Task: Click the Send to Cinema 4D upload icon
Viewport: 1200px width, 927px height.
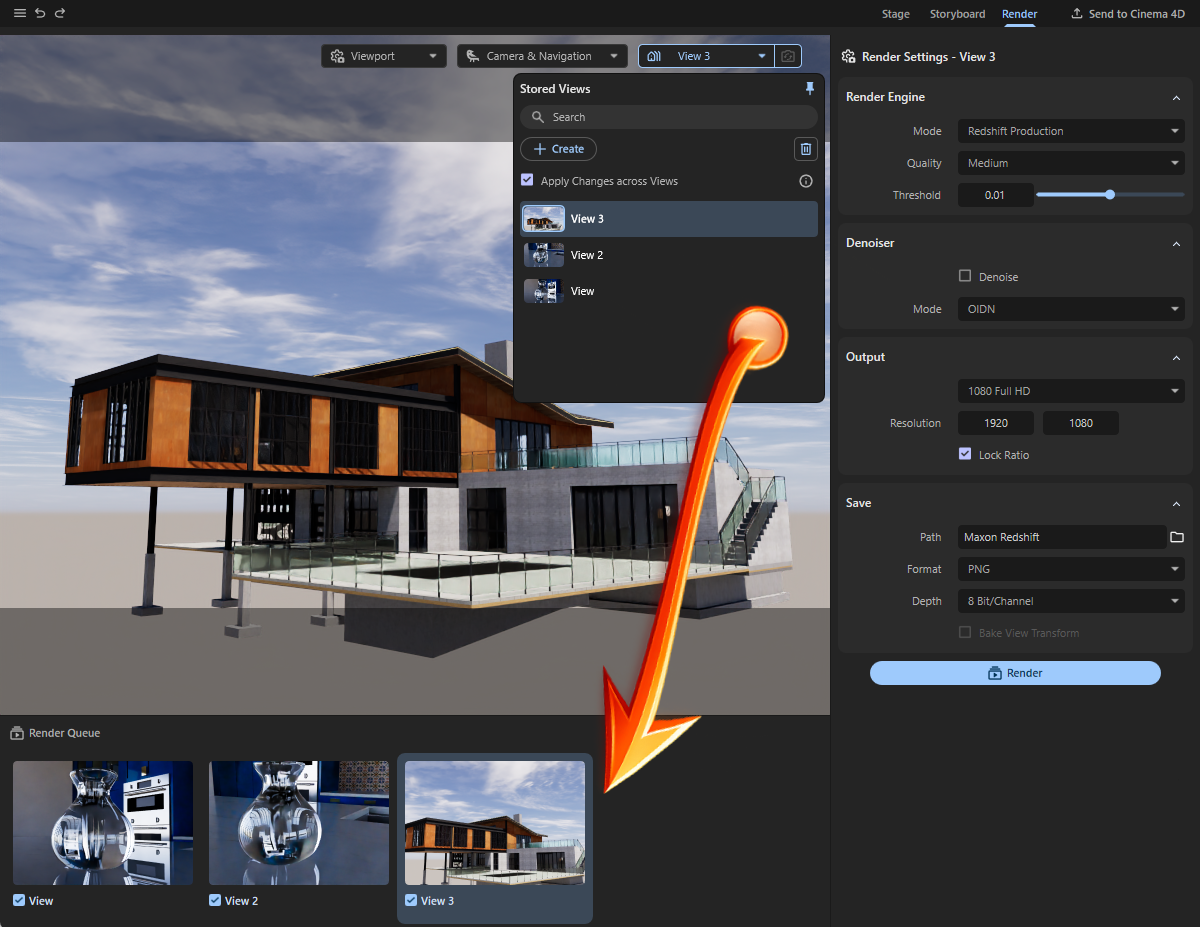Action: point(1077,14)
